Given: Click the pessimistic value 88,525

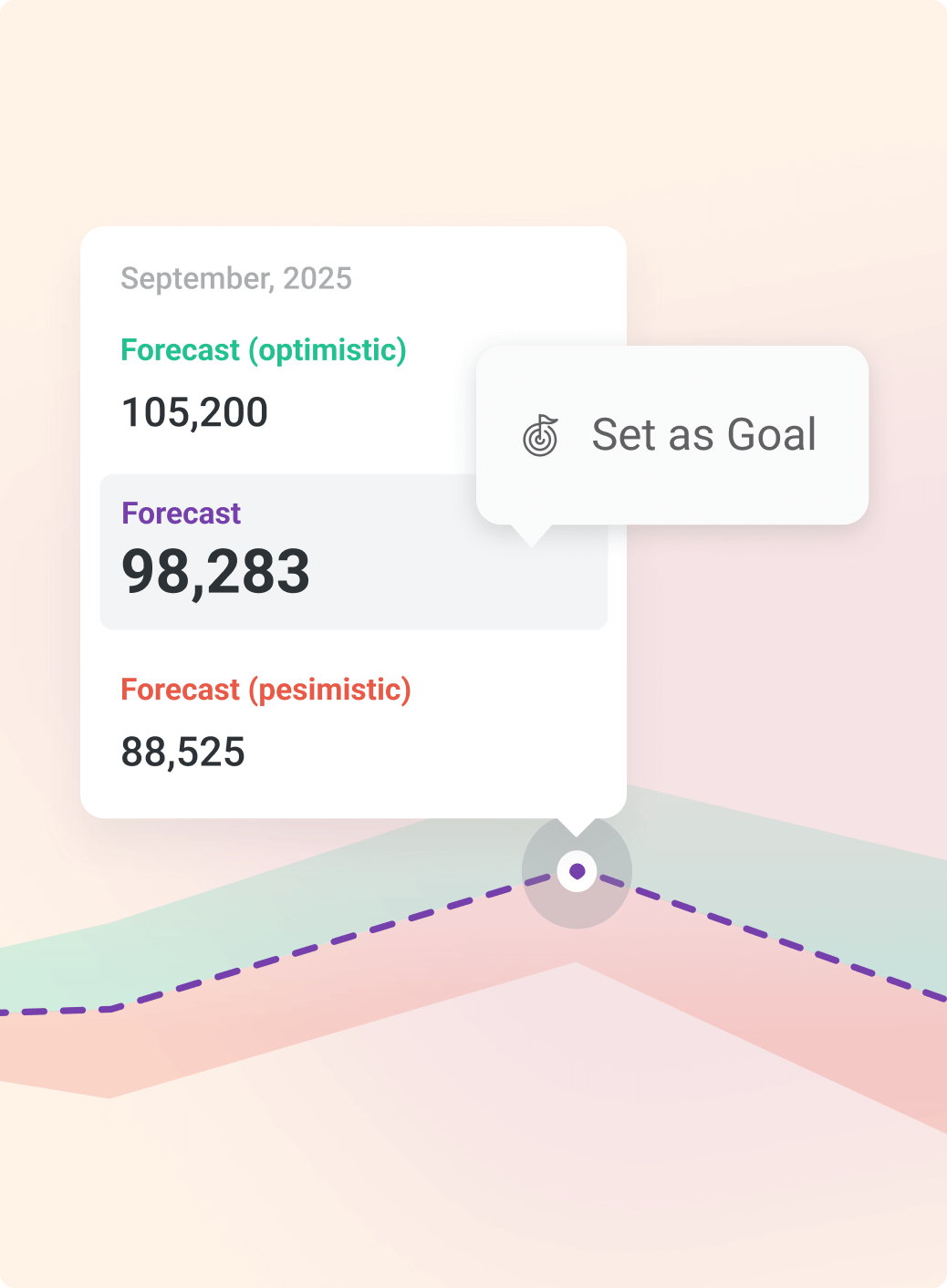Looking at the screenshot, I should pos(183,753).
